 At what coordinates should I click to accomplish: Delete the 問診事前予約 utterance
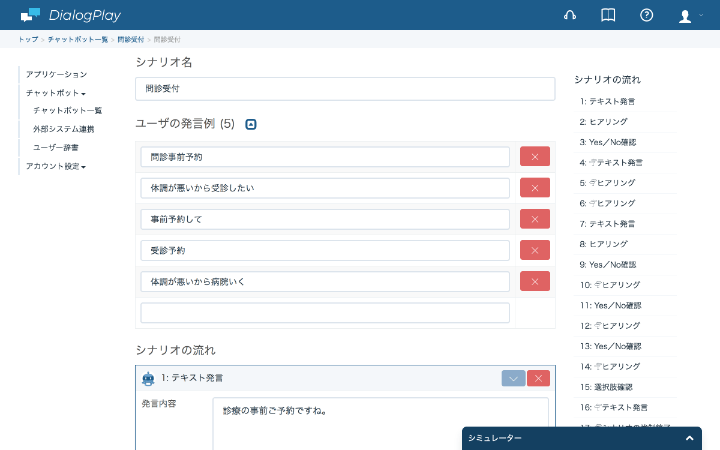(534, 157)
